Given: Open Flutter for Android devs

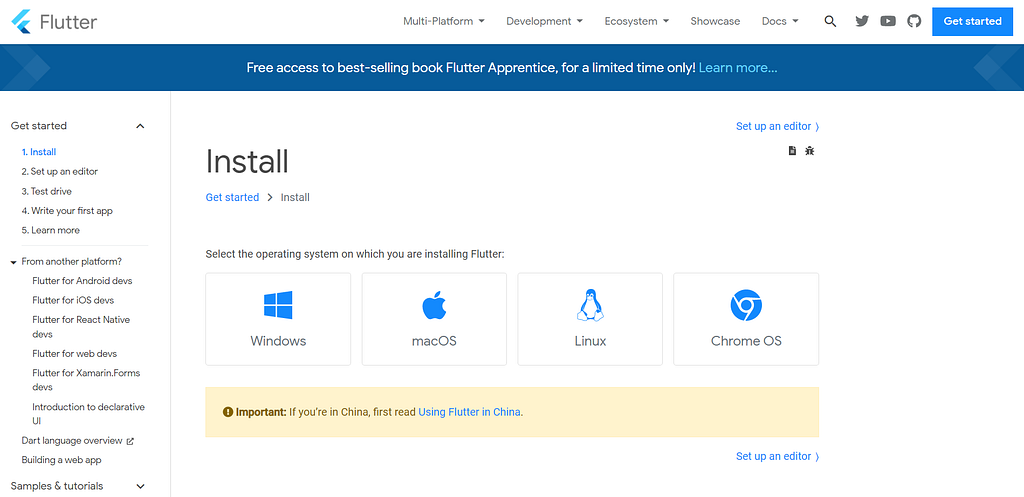Looking at the screenshot, I should coord(82,281).
